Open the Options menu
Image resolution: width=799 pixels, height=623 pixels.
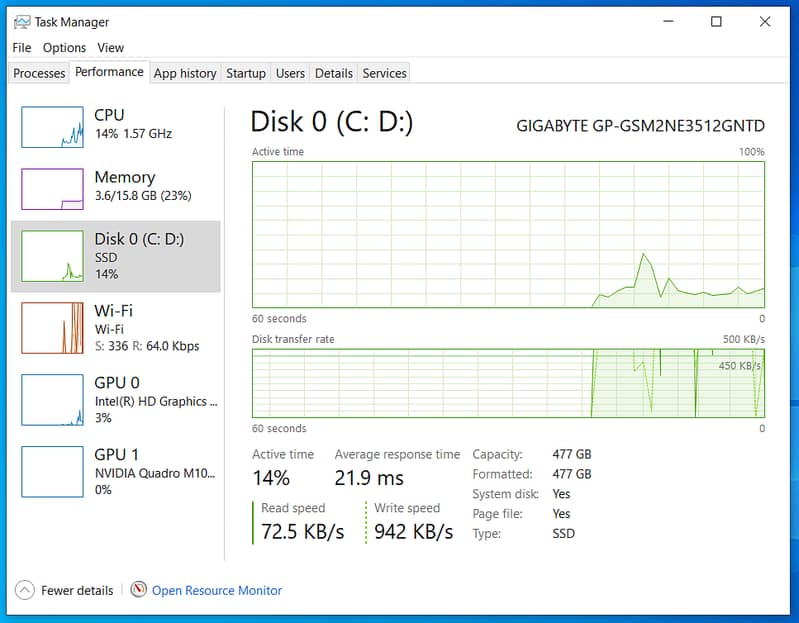pos(64,47)
